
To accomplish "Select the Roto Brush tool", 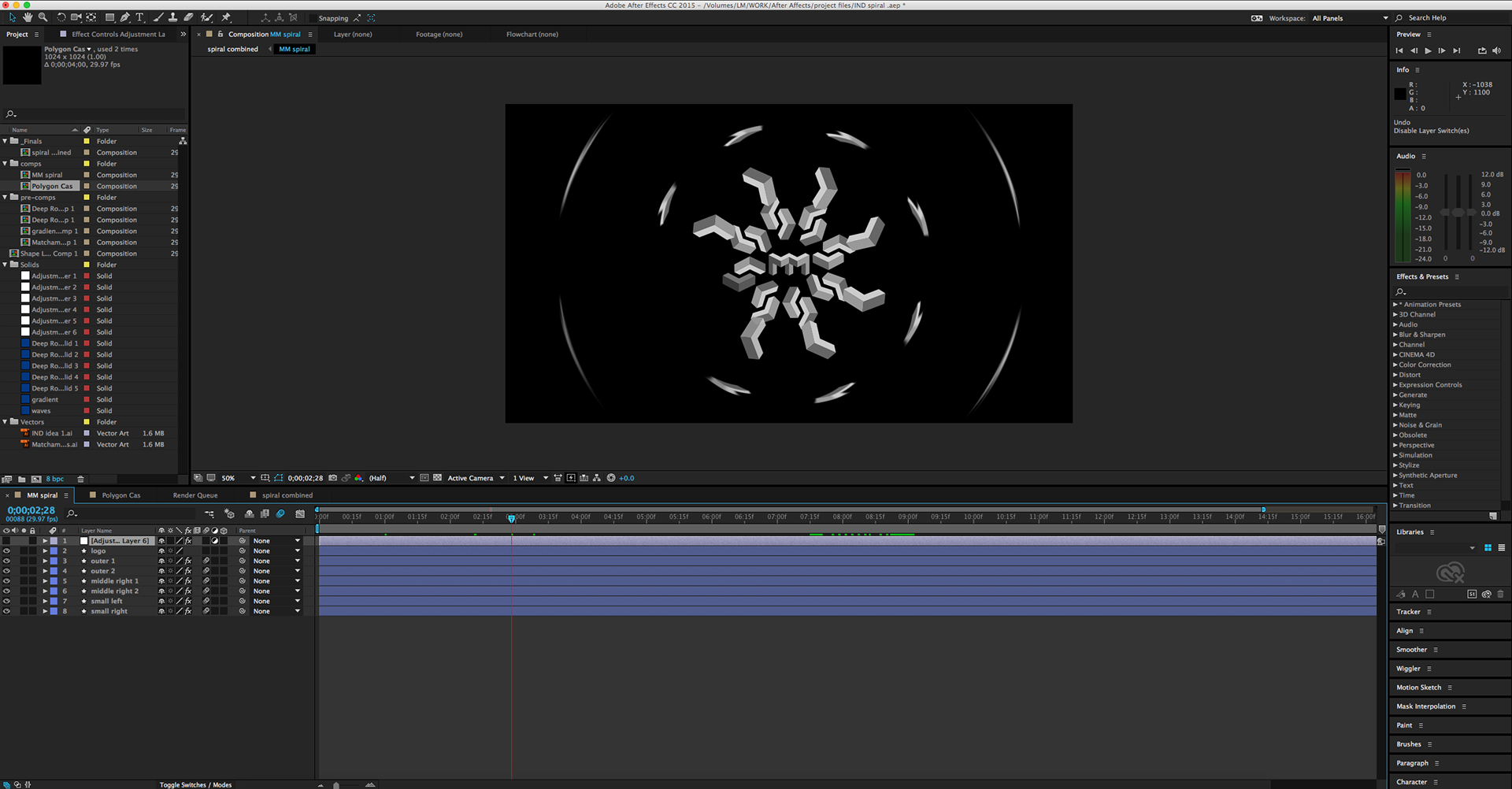I will tap(207, 17).
